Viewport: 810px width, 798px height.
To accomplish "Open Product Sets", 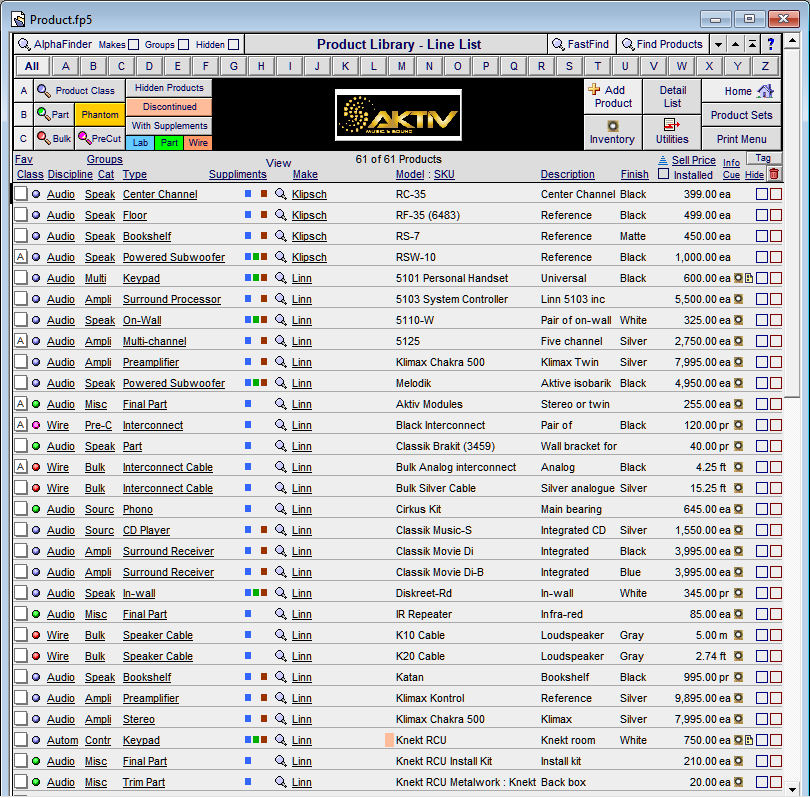I will click(x=741, y=115).
